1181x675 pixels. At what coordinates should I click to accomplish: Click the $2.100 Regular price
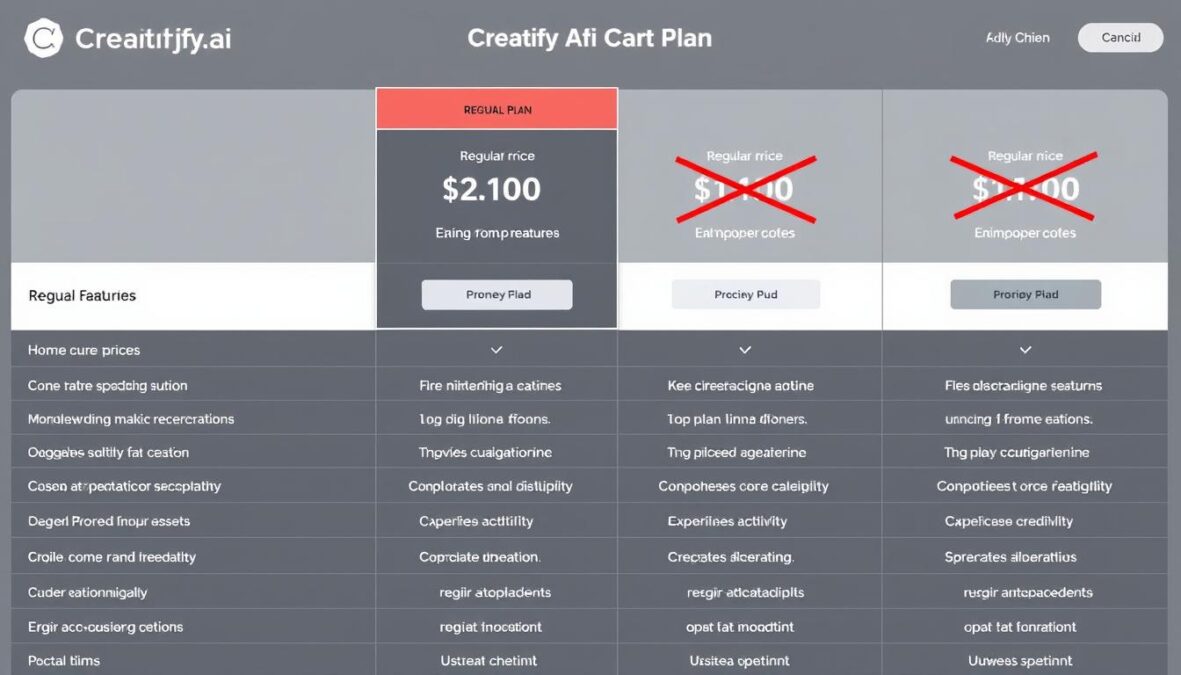tap(496, 188)
